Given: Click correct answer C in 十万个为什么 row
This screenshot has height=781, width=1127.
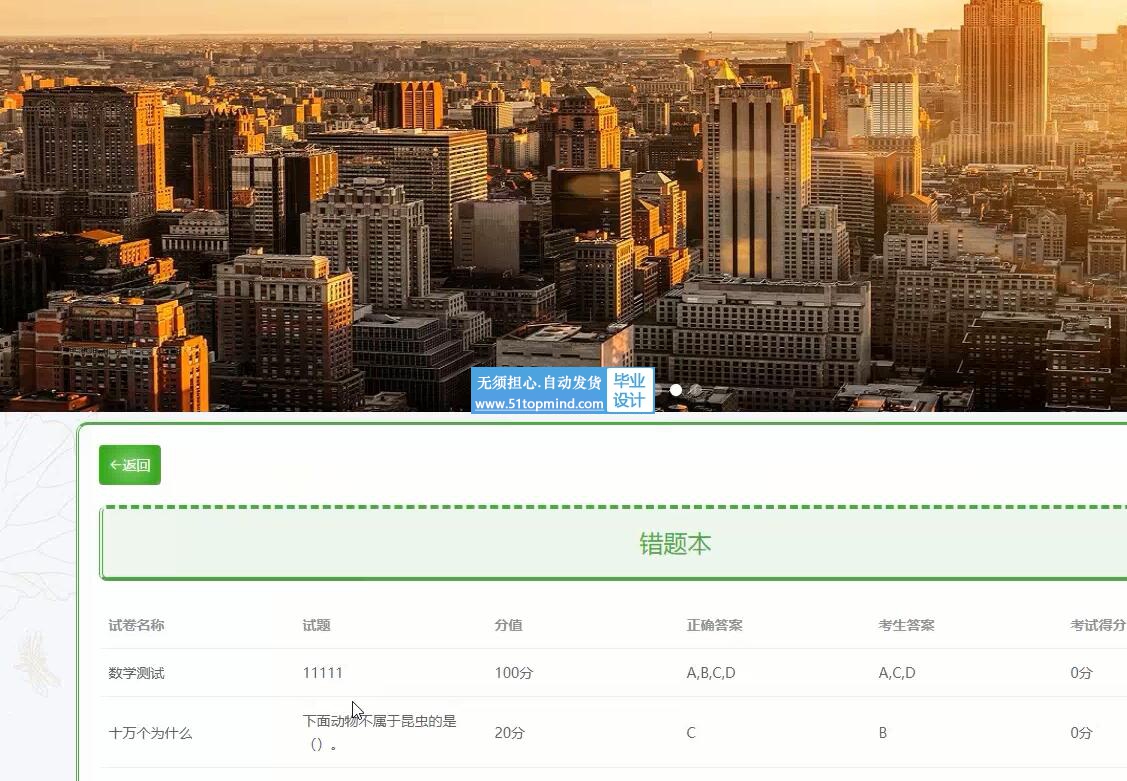Looking at the screenshot, I should point(691,733).
